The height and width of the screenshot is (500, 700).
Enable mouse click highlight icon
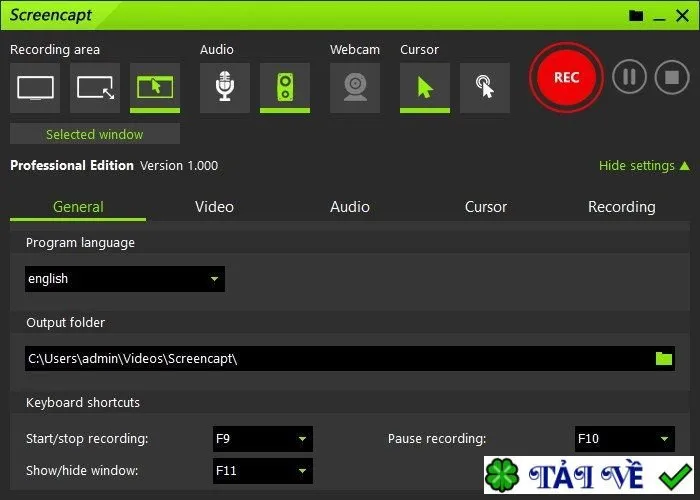tap(485, 88)
